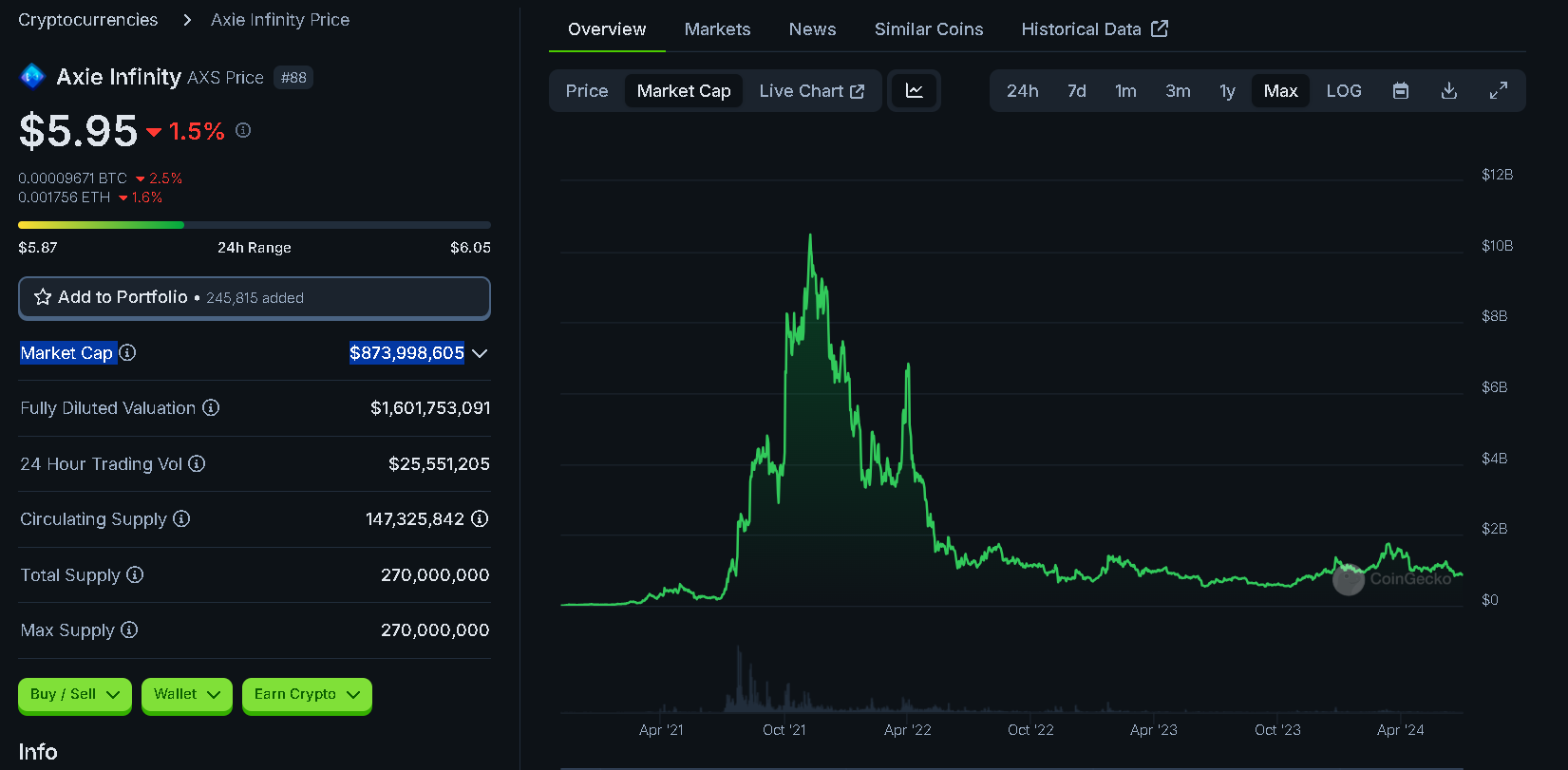This screenshot has width=1568, height=770.
Task: Click external link icon beside Historical Data
Action: coord(1160,28)
